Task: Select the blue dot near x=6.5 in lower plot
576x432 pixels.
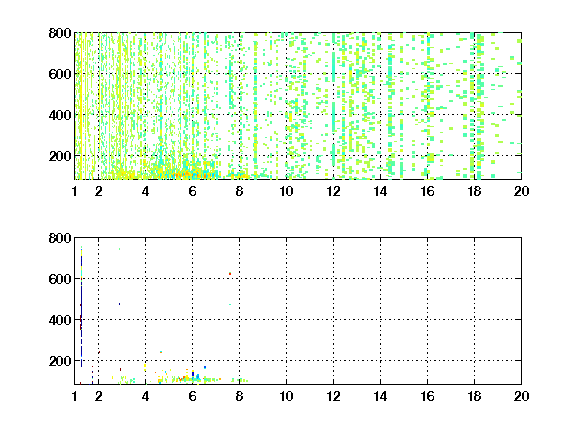Action: pos(205,367)
